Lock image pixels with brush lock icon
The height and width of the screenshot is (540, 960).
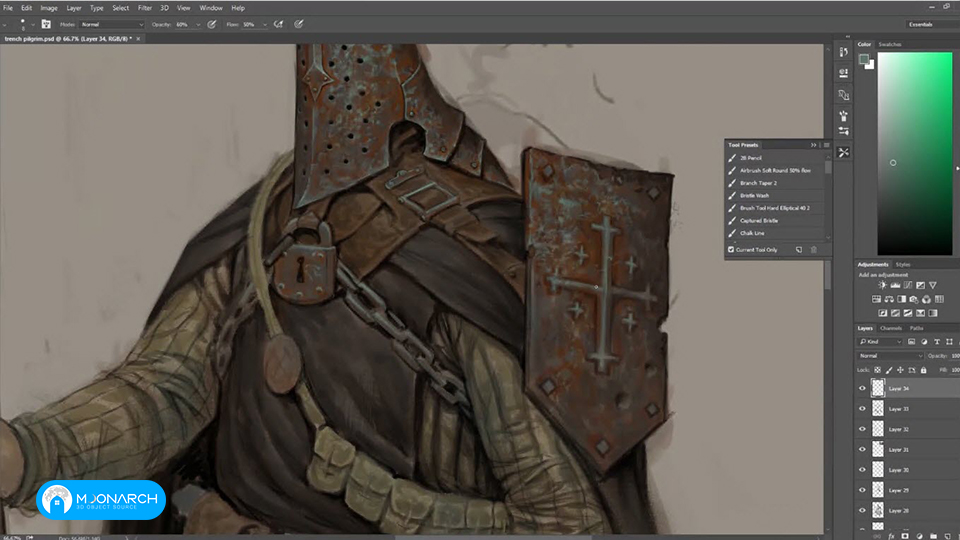point(889,370)
